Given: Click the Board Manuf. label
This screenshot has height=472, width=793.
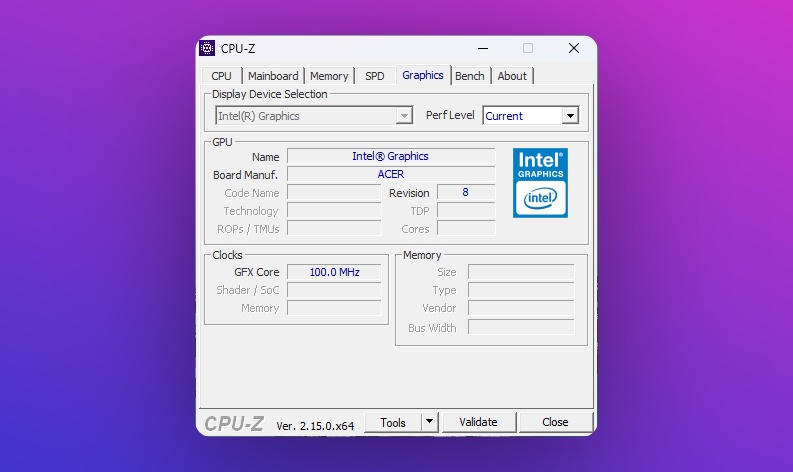Looking at the screenshot, I should coord(246,175).
